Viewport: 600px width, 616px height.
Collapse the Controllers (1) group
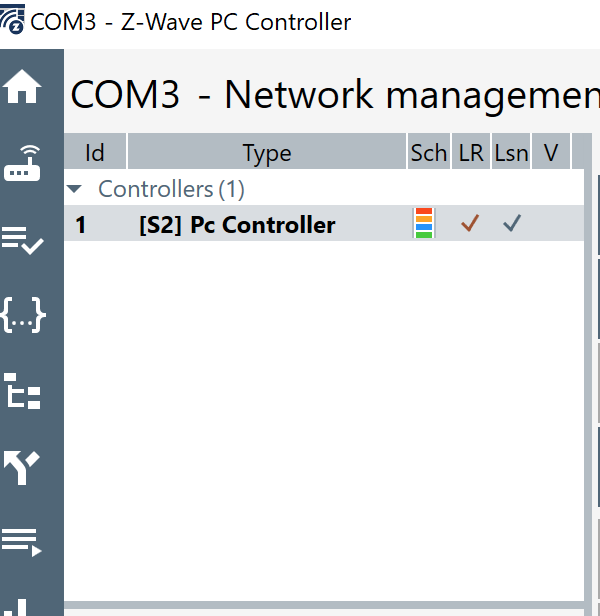point(74,189)
